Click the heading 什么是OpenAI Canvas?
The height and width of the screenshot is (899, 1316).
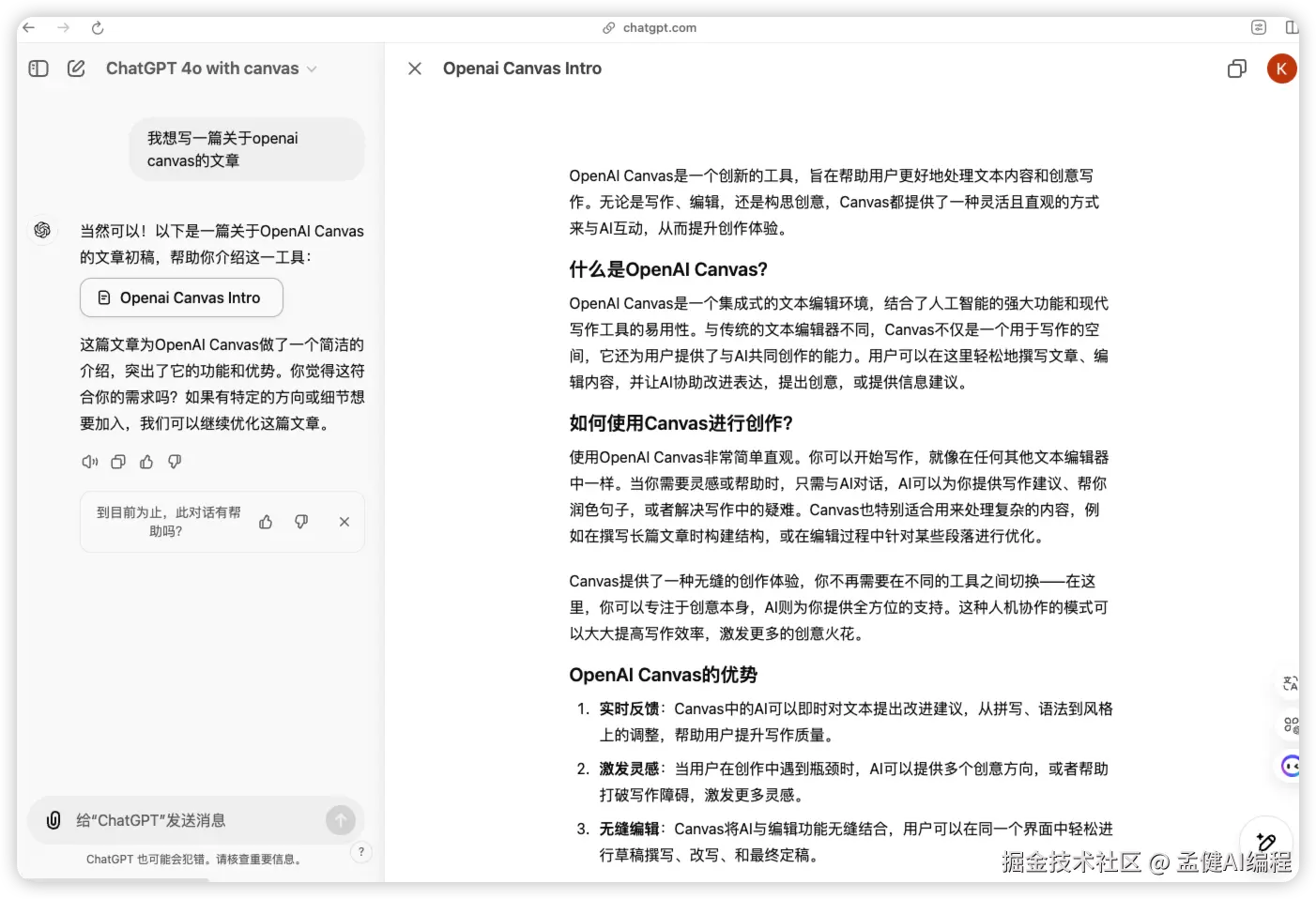pos(668,269)
